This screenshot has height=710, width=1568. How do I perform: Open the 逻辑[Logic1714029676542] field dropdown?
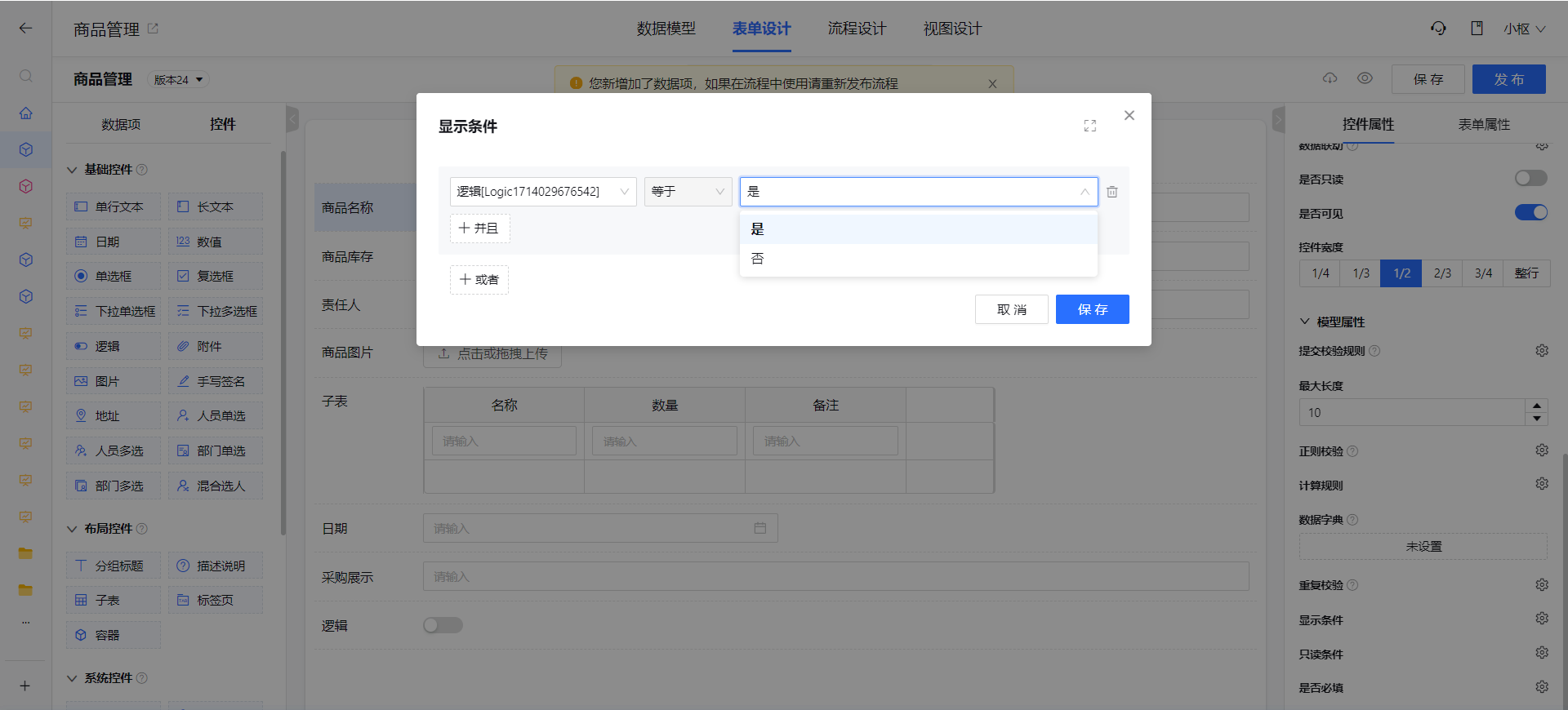[543, 192]
